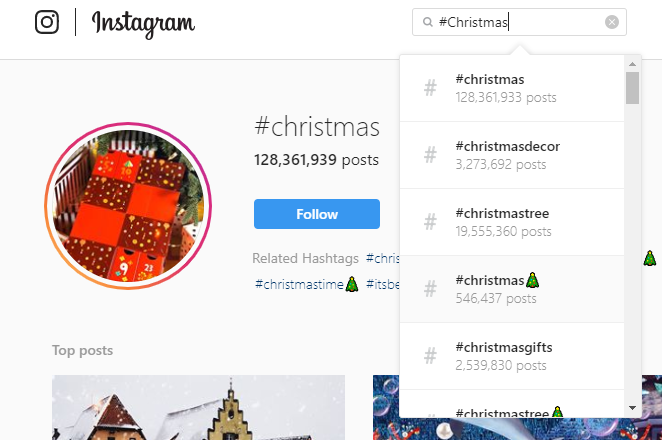This screenshot has height=440, width=662.
Task: Click the magnifier icon in search box
Action: pyautogui.click(x=428, y=22)
